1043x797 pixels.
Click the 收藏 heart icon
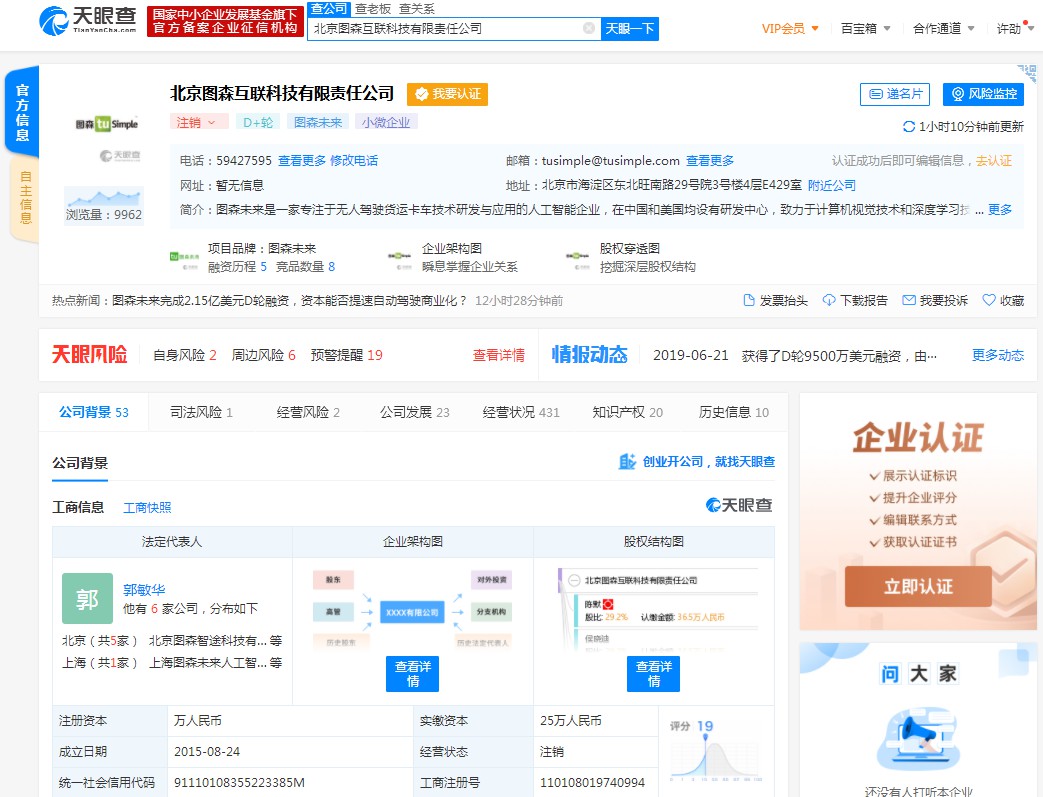click(x=989, y=300)
